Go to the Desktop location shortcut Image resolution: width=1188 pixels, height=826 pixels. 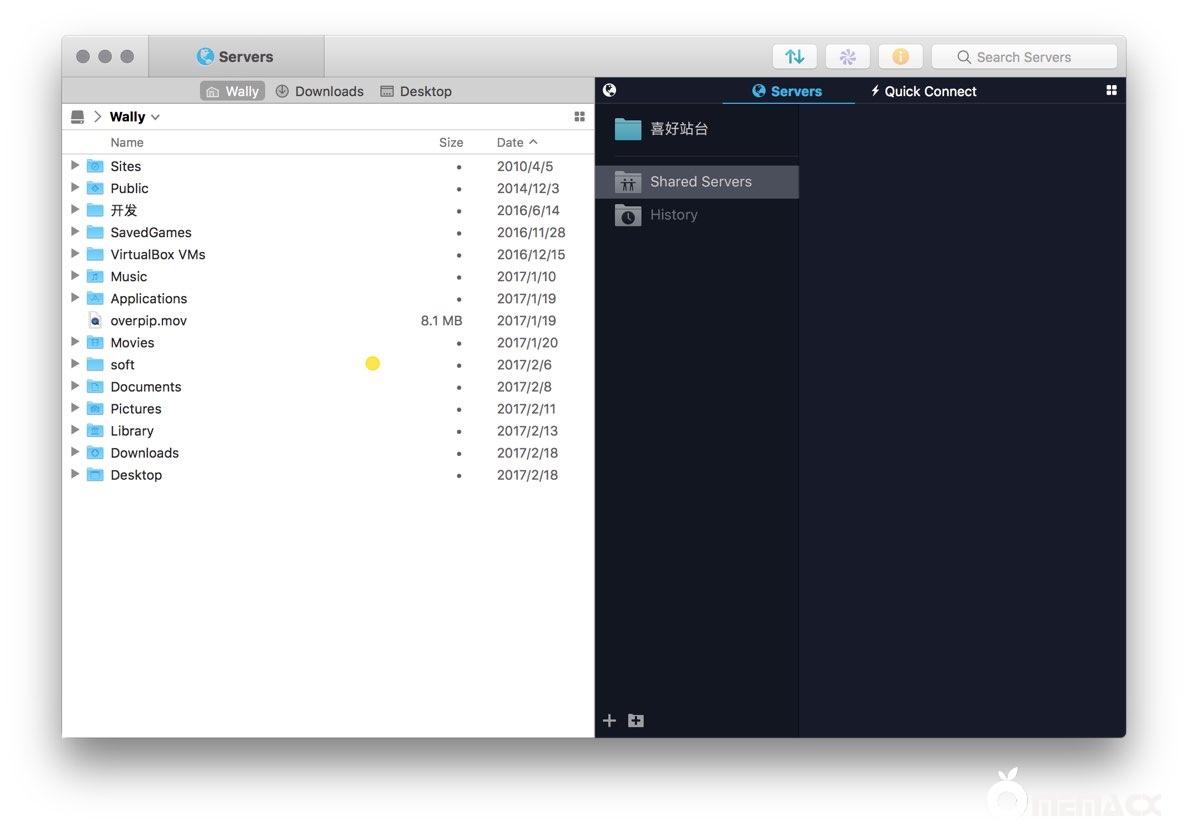point(416,91)
